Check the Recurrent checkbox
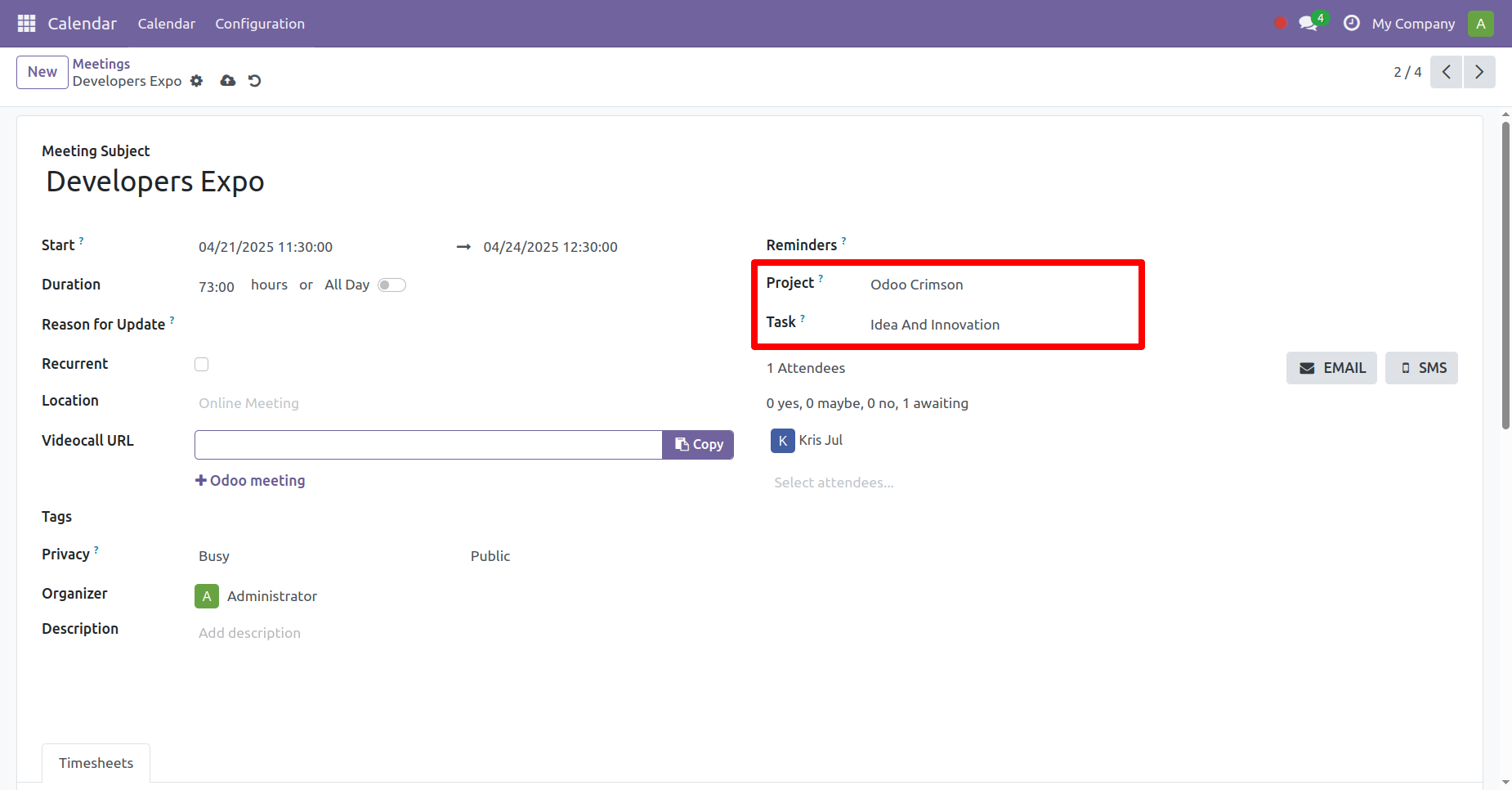Viewport: 1512px width, 790px height. 201,364
